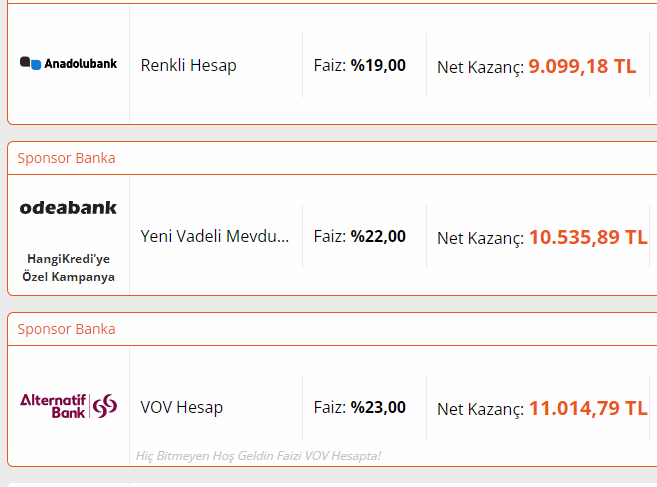The width and height of the screenshot is (657, 487).
Task: Click the Alternatif Bank logo
Action: coord(68,406)
